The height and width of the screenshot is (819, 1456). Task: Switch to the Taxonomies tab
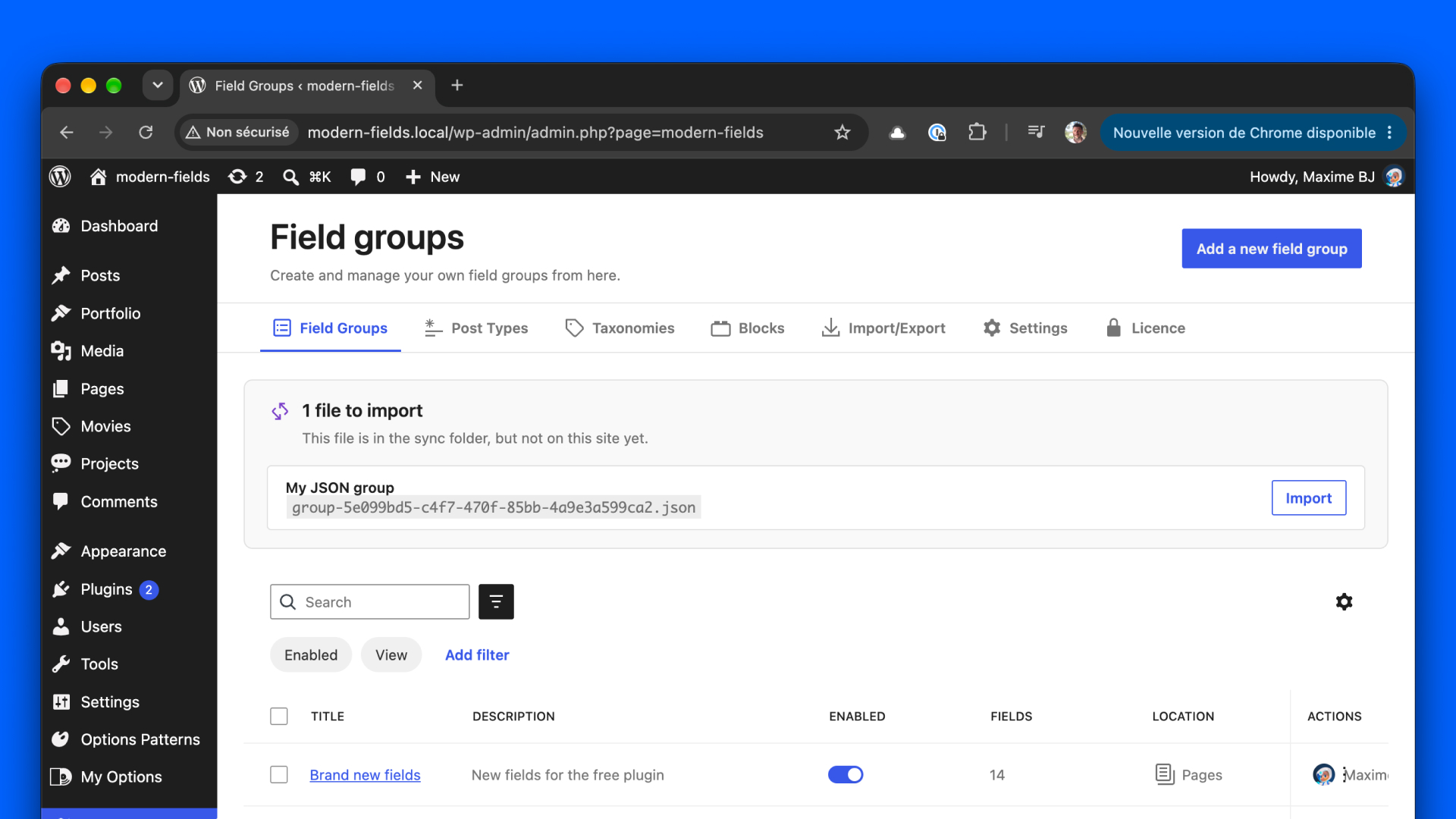point(620,328)
